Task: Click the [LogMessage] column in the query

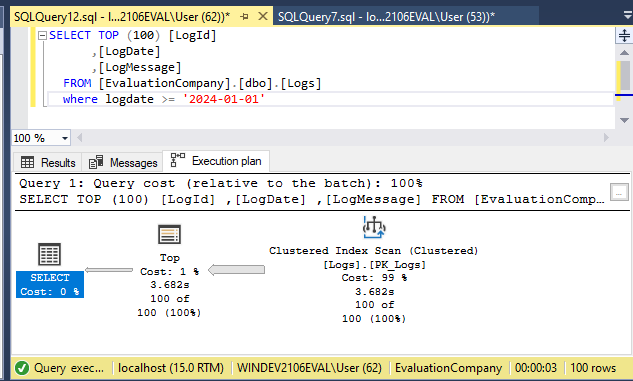Action: (140, 67)
